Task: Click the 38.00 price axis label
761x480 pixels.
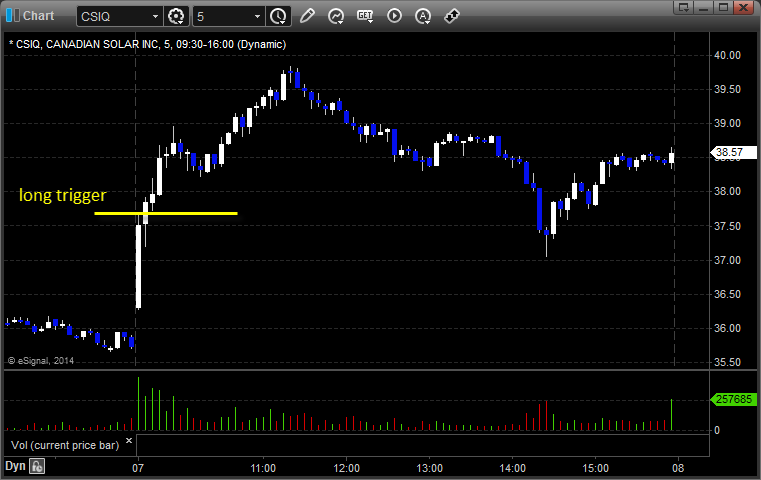Action: [728, 191]
